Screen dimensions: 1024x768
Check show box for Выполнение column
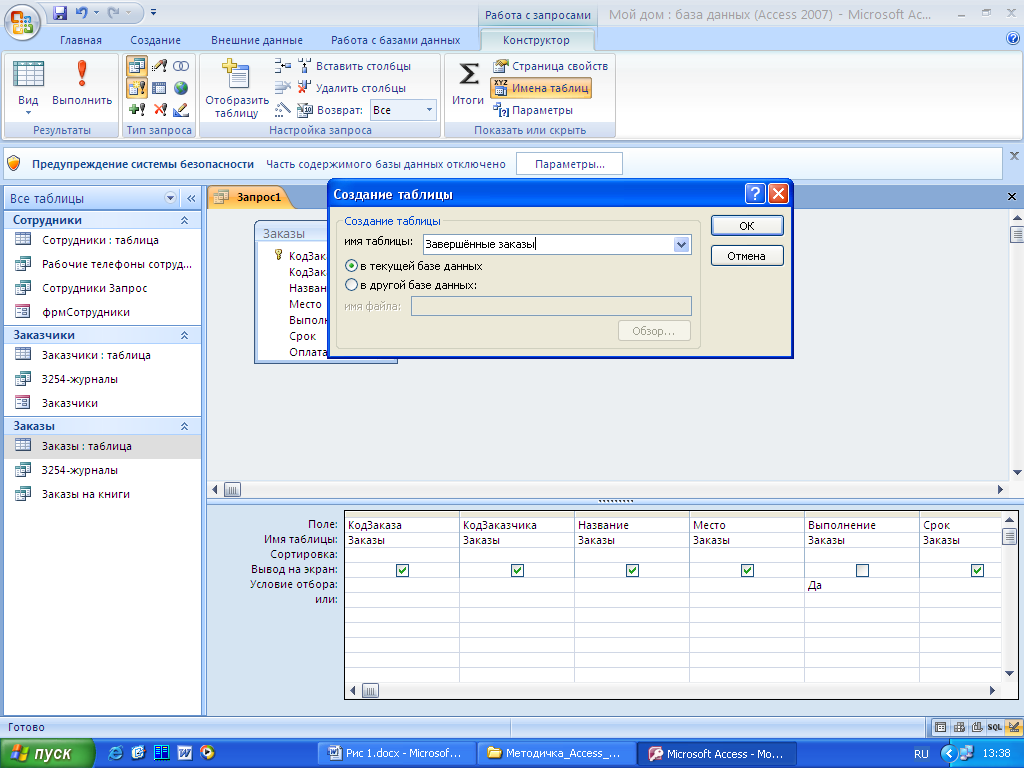coord(862,570)
